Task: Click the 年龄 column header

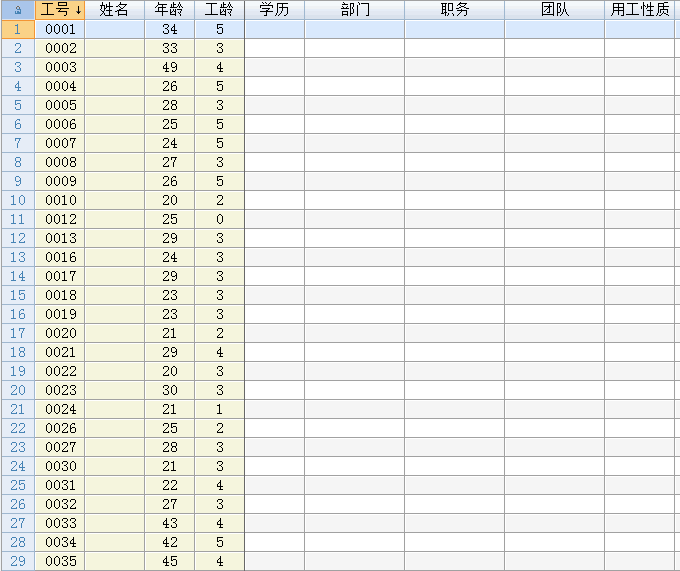Action: point(170,10)
